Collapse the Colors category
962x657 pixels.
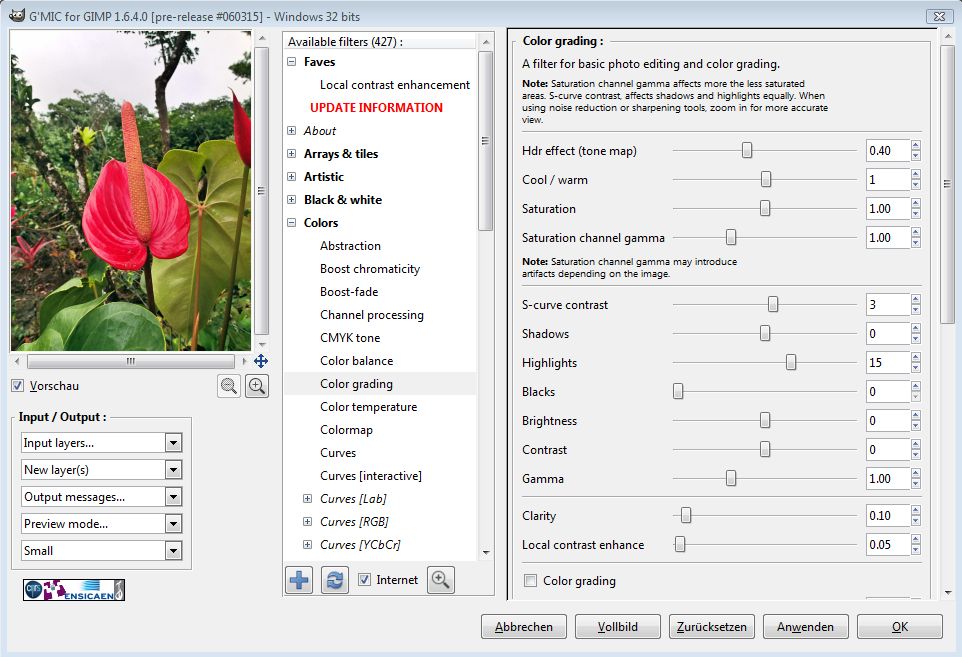(292, 223)
